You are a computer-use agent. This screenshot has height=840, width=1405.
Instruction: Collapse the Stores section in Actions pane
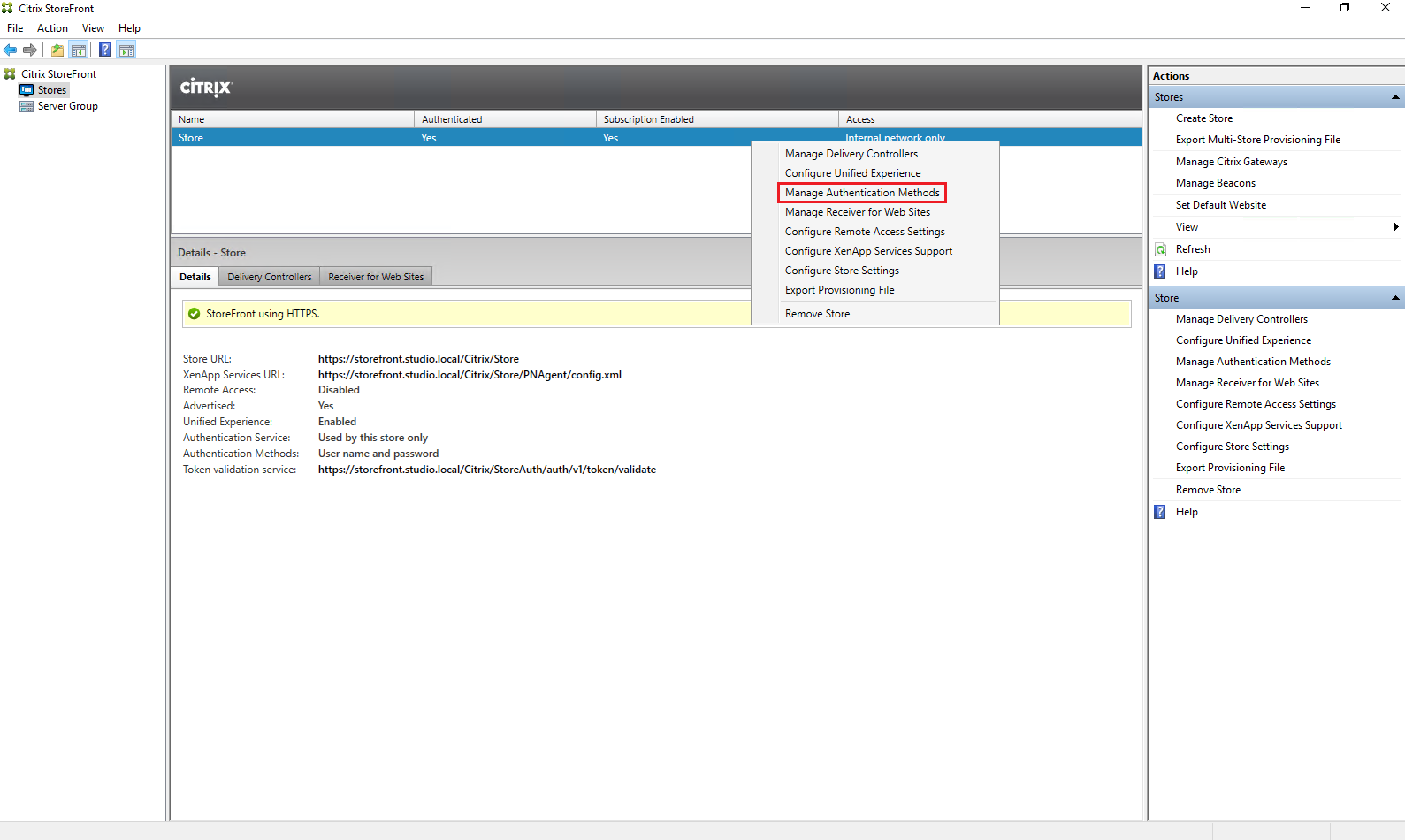pos(1395,97)
